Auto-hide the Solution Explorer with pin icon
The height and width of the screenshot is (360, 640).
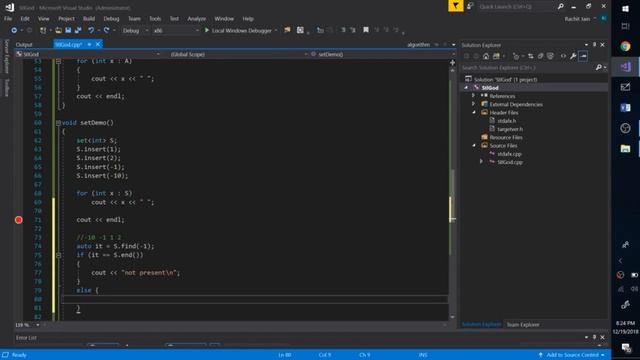pyautogui.click(x=594, y=44)
